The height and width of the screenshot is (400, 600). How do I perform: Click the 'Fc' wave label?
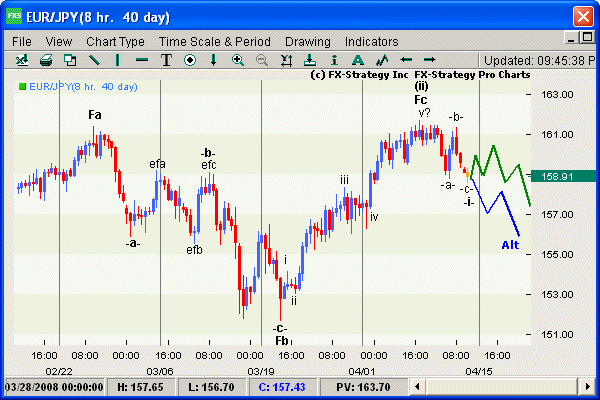click(421, 100)
